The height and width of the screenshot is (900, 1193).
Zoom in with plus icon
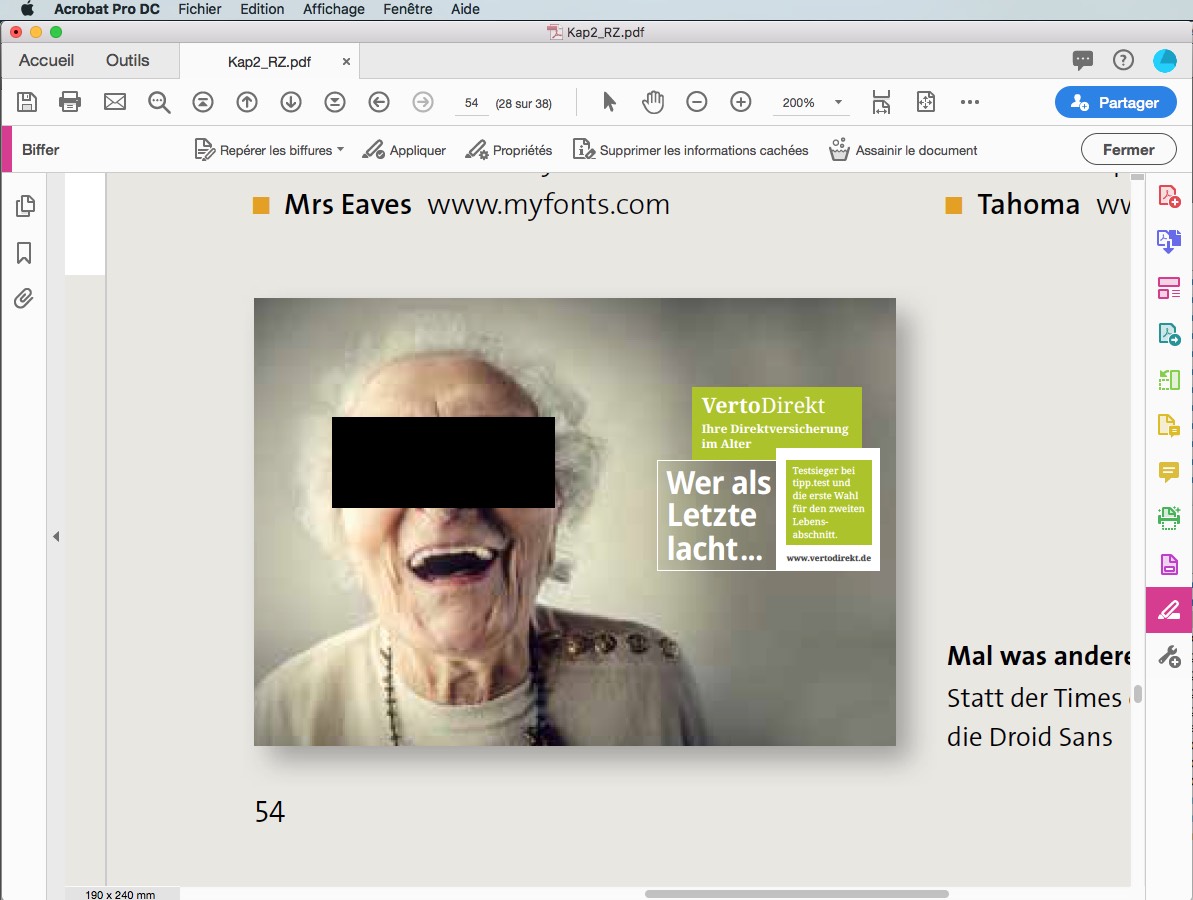(x=741, y=102)
